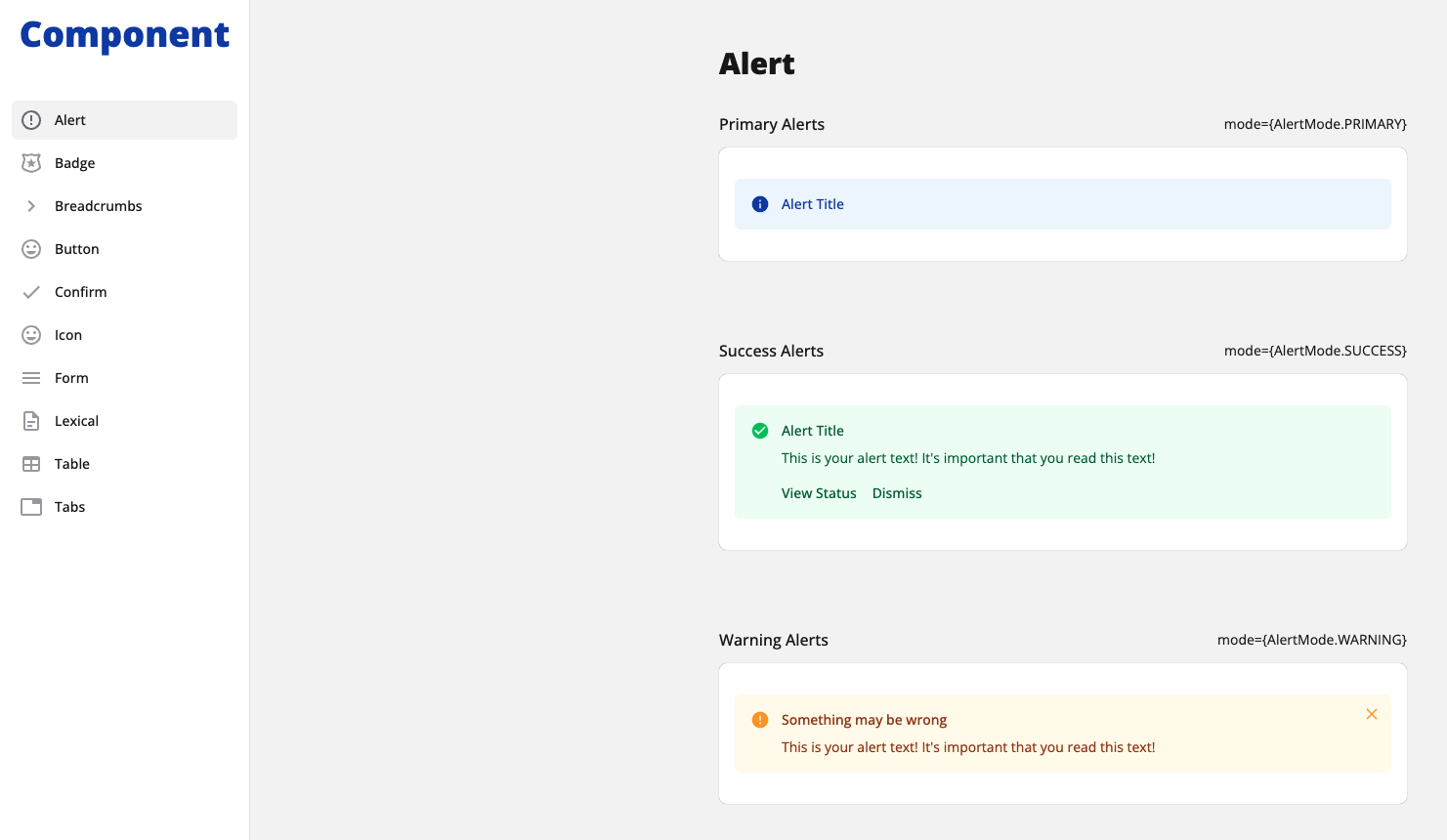This screenshot has height=840, width=1447.
Task: Click the Badge shield star icon
Action: click(31, 163)
